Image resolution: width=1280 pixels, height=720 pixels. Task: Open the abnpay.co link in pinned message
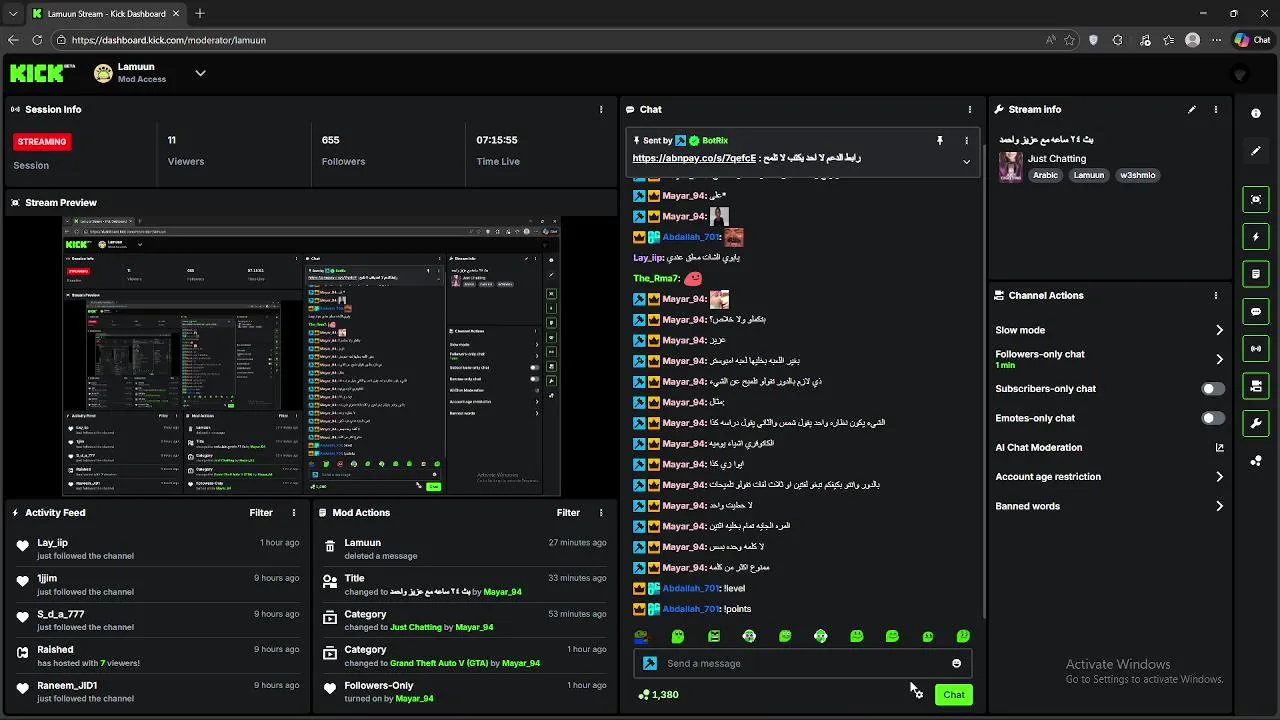tap(694, 158)
